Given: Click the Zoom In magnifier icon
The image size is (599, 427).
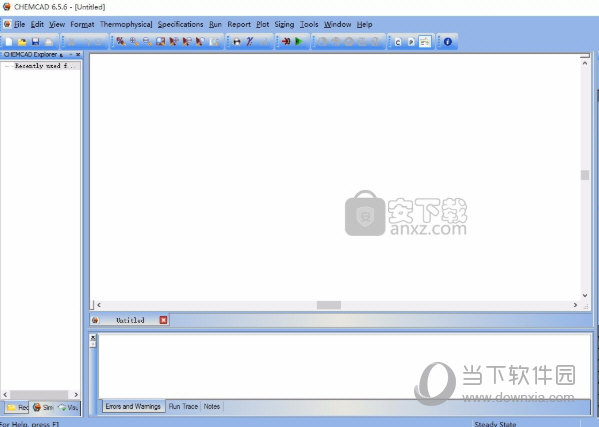Looking at the screenshot, I should point(134,42).
